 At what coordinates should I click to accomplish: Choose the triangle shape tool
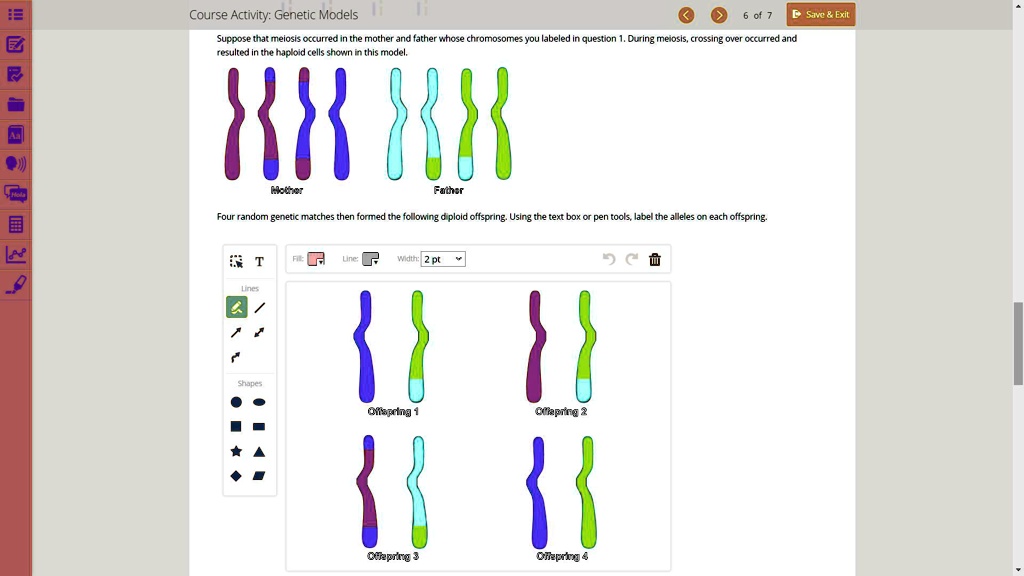tap(259, 452)
